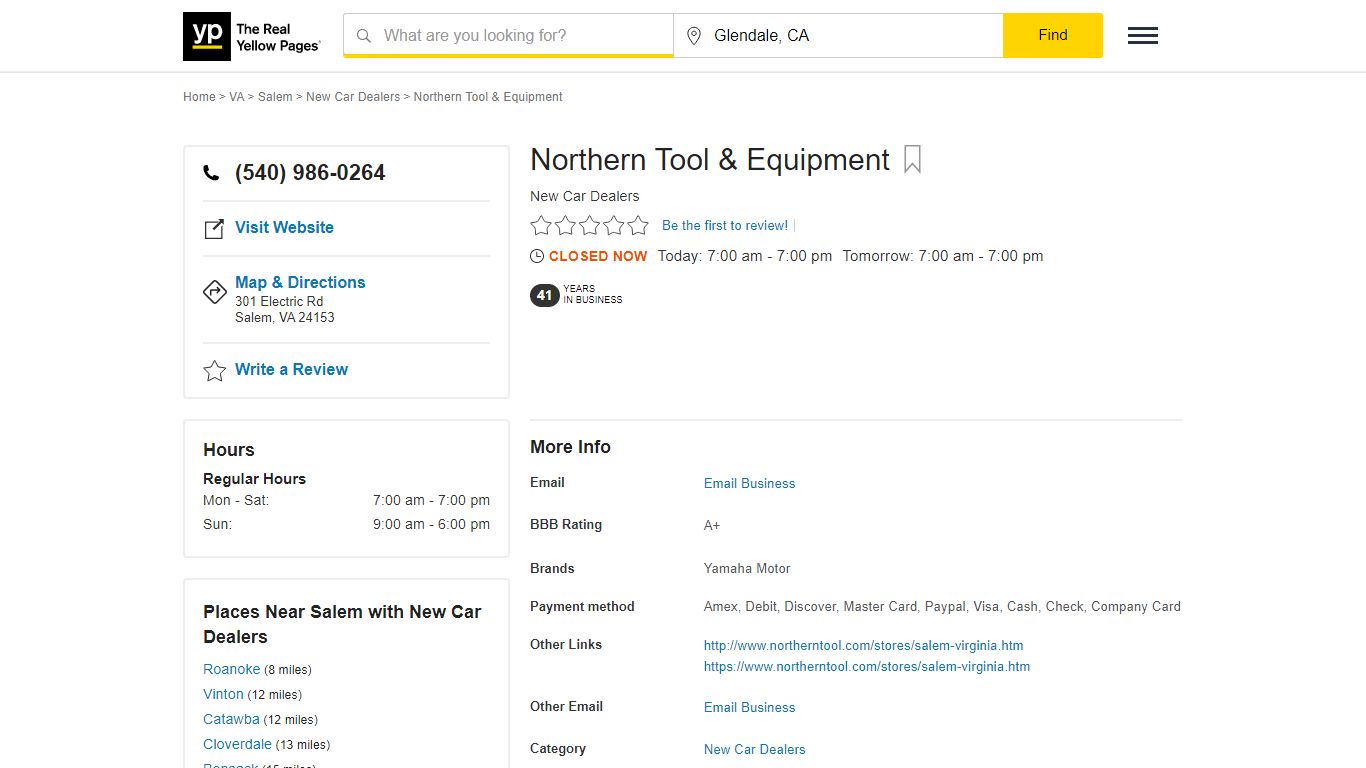Click CLOSED NOW status text
The image size is (1366, 768).
click(x=598, y=256)
